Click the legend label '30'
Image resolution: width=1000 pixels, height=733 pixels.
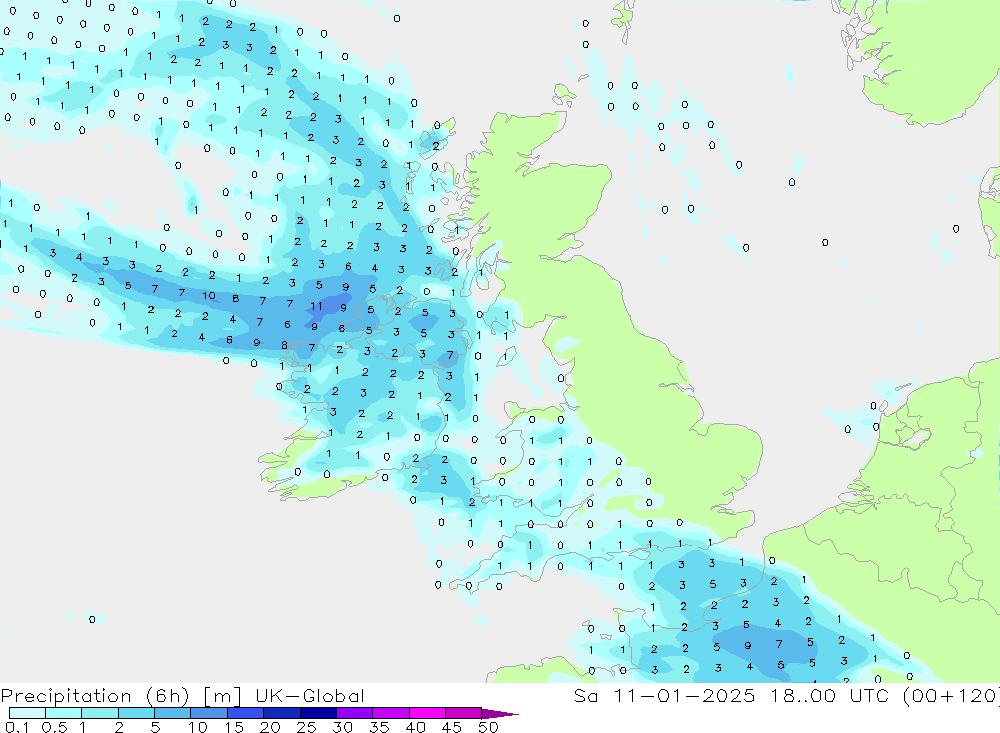pos(342,727)
